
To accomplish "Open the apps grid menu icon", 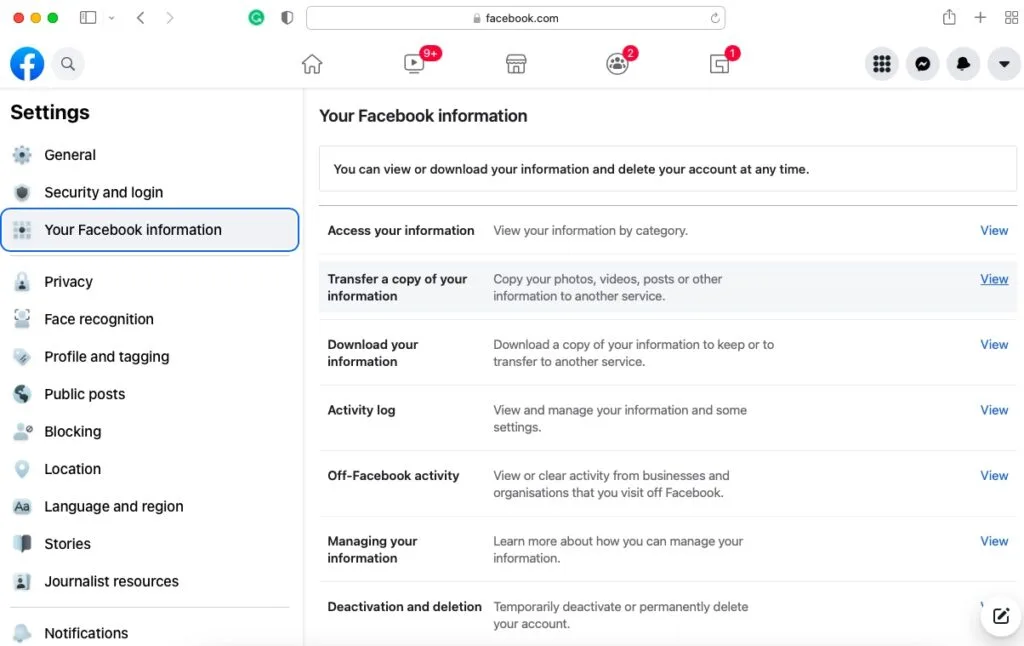I will 881,64.
